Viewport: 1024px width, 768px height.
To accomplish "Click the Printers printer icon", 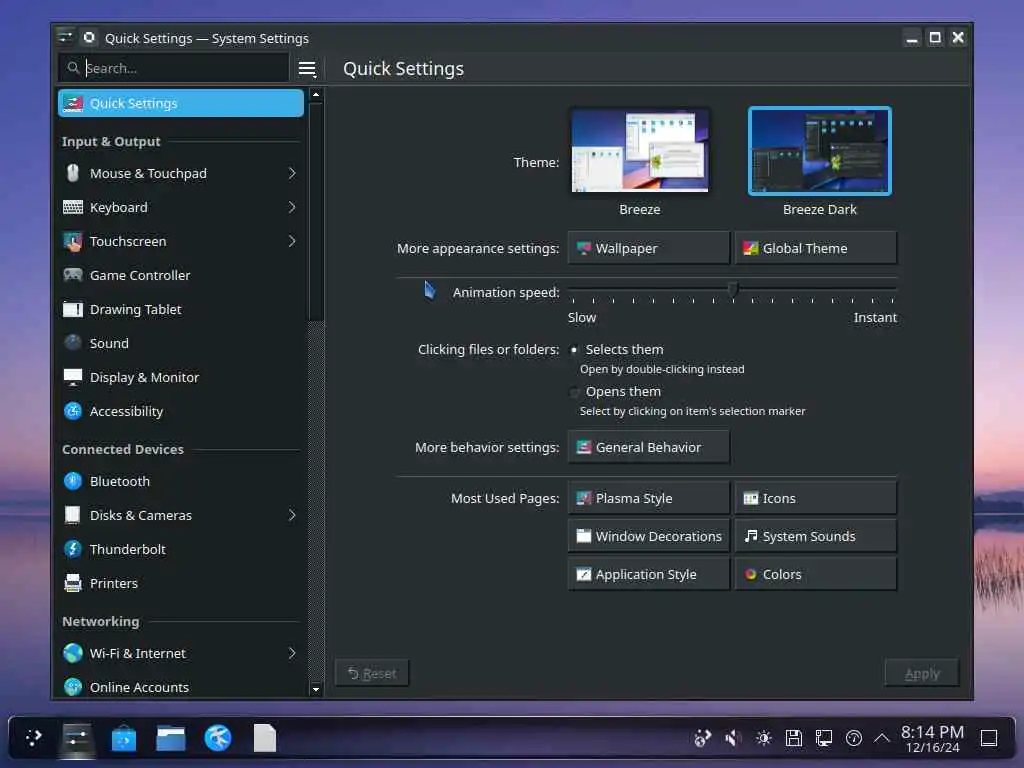I will click(73, 583).
